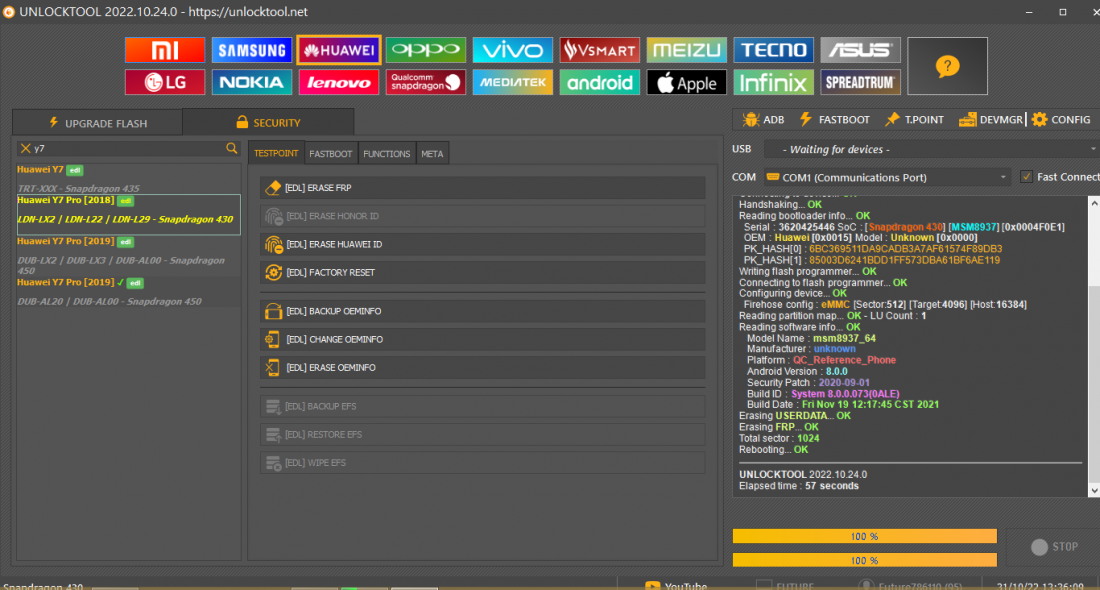Select the Meizu brand icon
Image resolution: width=1100 pixels, height=590 pixels.
pos(687,50)
